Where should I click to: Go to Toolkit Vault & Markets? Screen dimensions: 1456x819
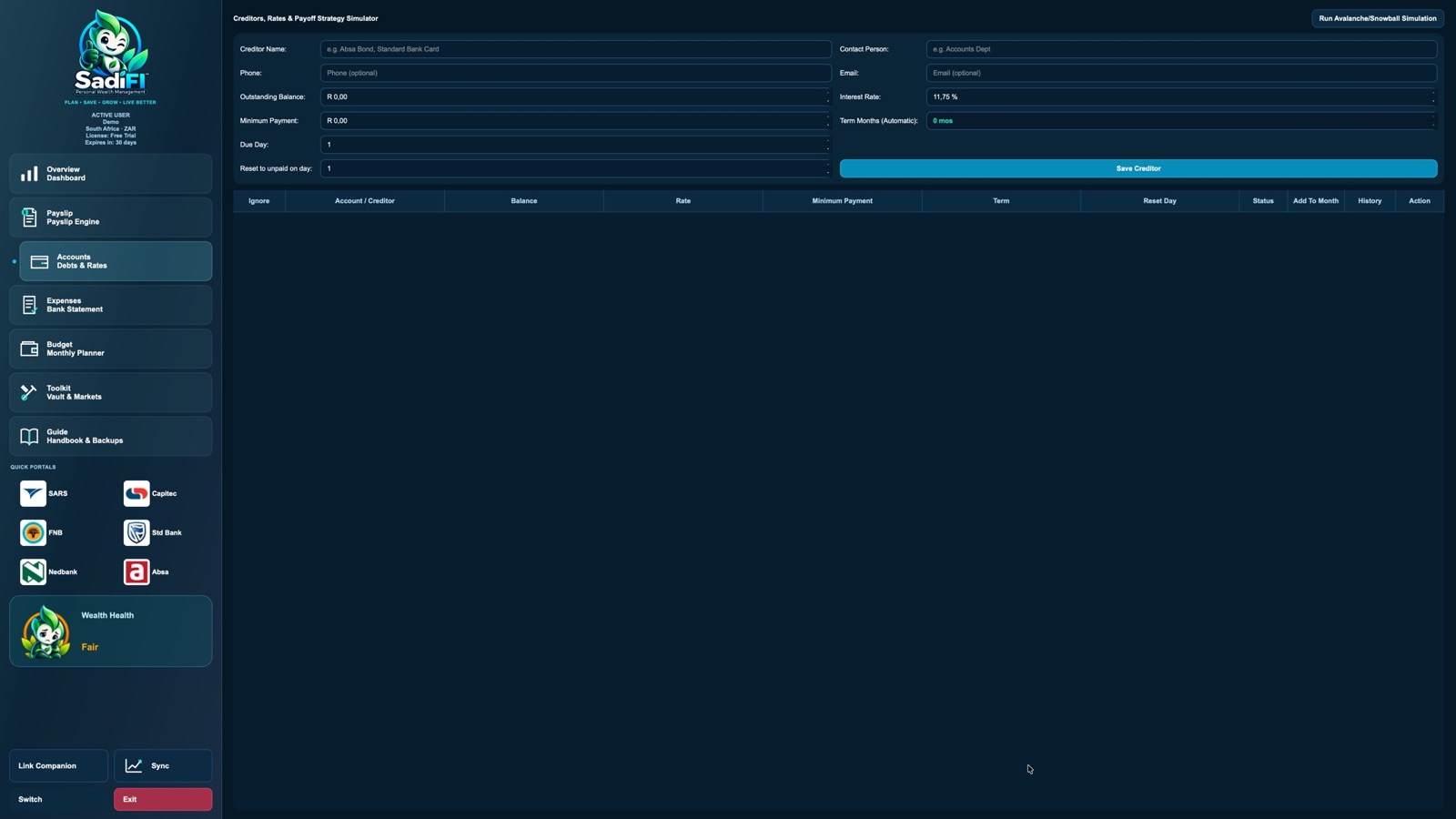coord(111,392)
